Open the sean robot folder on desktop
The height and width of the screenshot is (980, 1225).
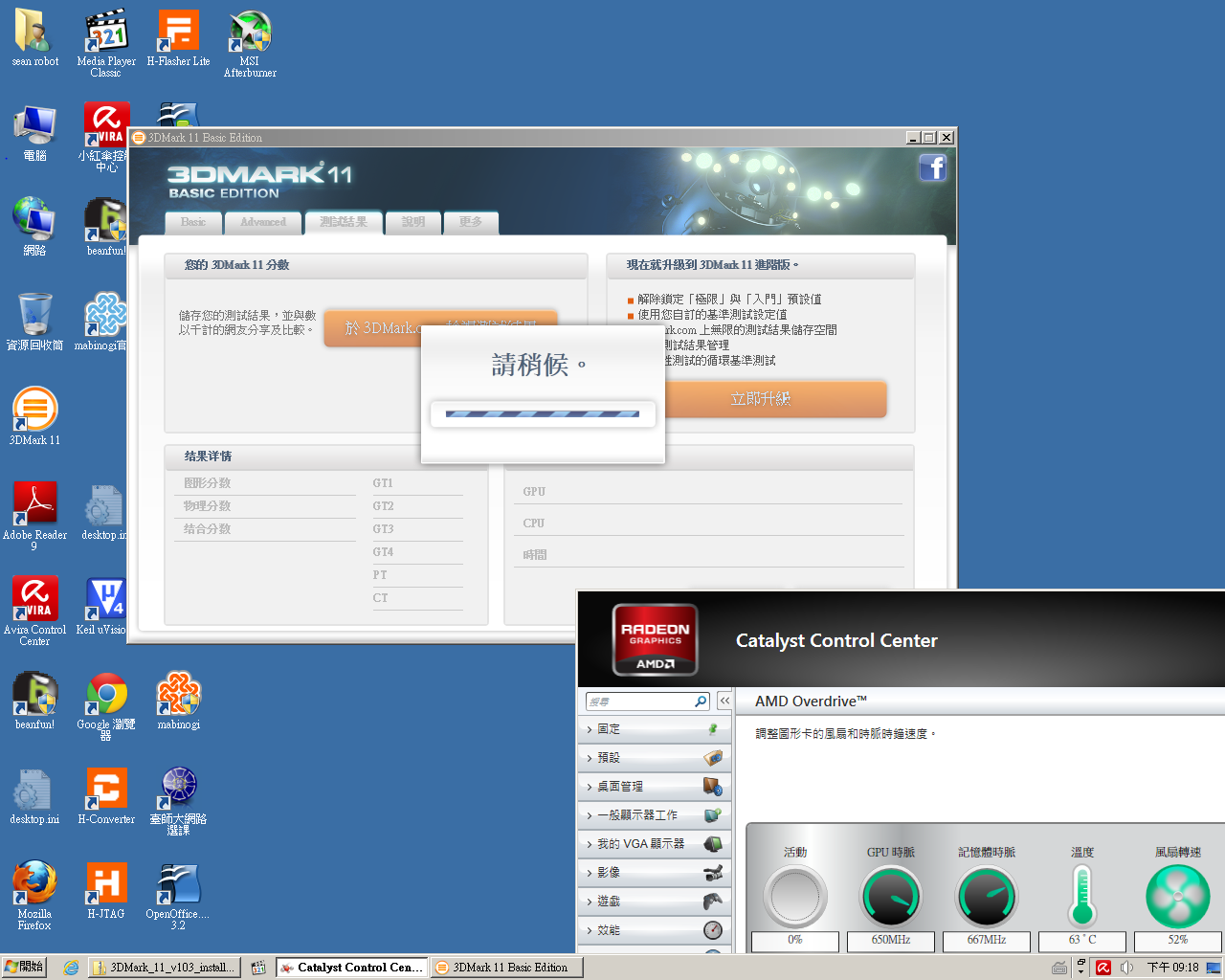[x=34, y=38]
